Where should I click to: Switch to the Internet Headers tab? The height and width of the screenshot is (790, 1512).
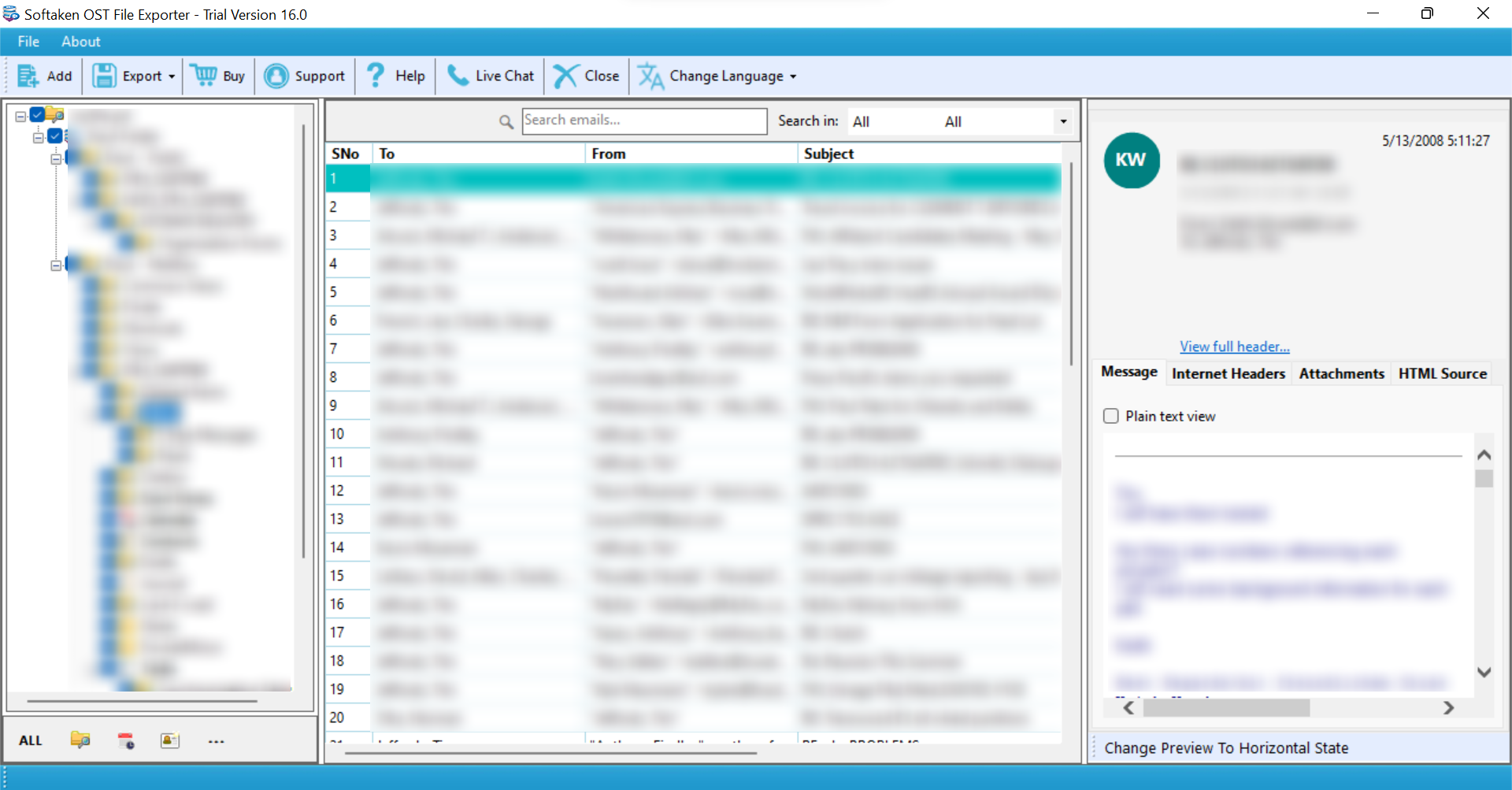(x=1228, y=373)
